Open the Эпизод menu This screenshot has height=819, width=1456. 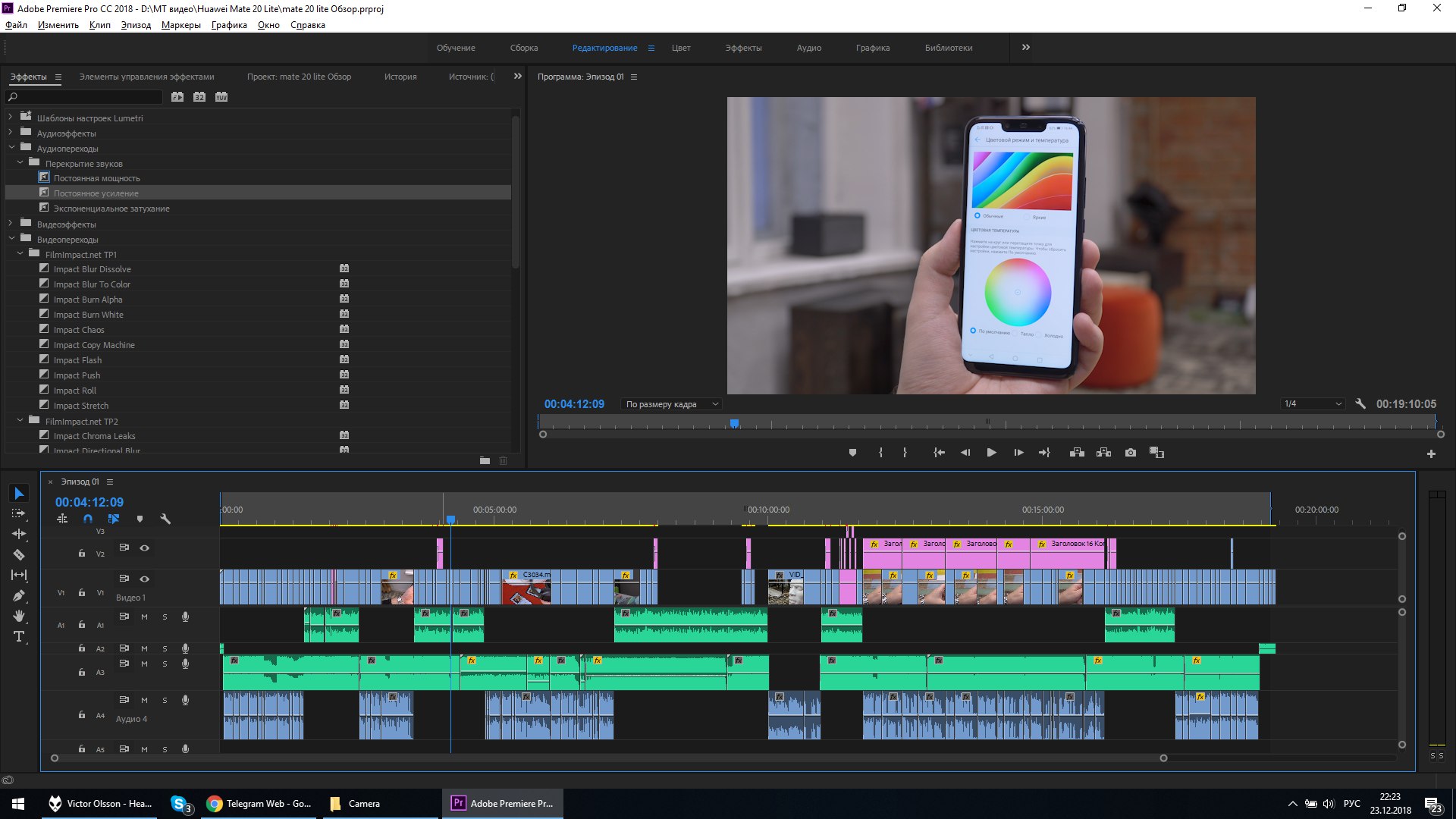click(x=136, y=25)
